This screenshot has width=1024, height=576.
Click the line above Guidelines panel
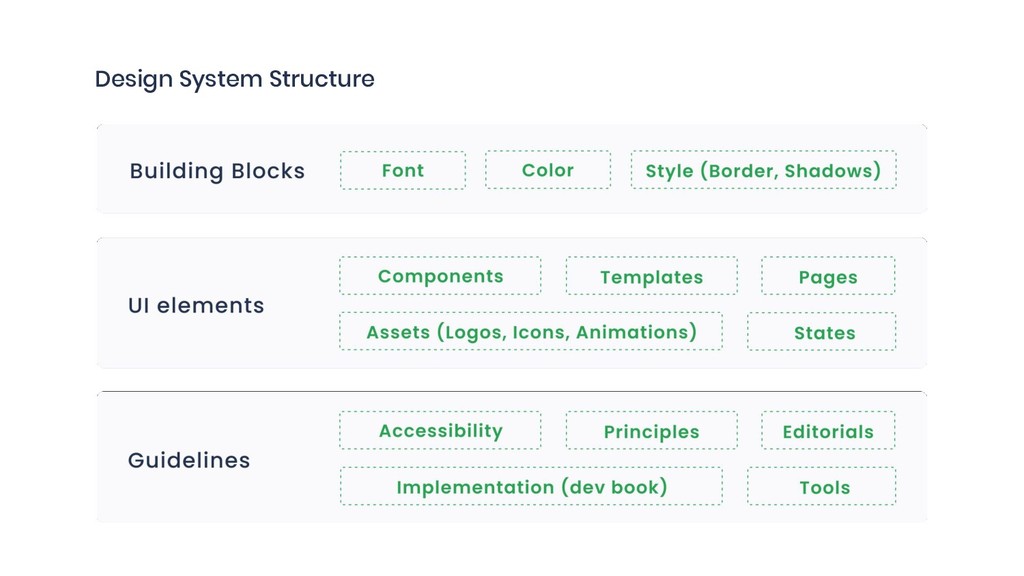511,391
